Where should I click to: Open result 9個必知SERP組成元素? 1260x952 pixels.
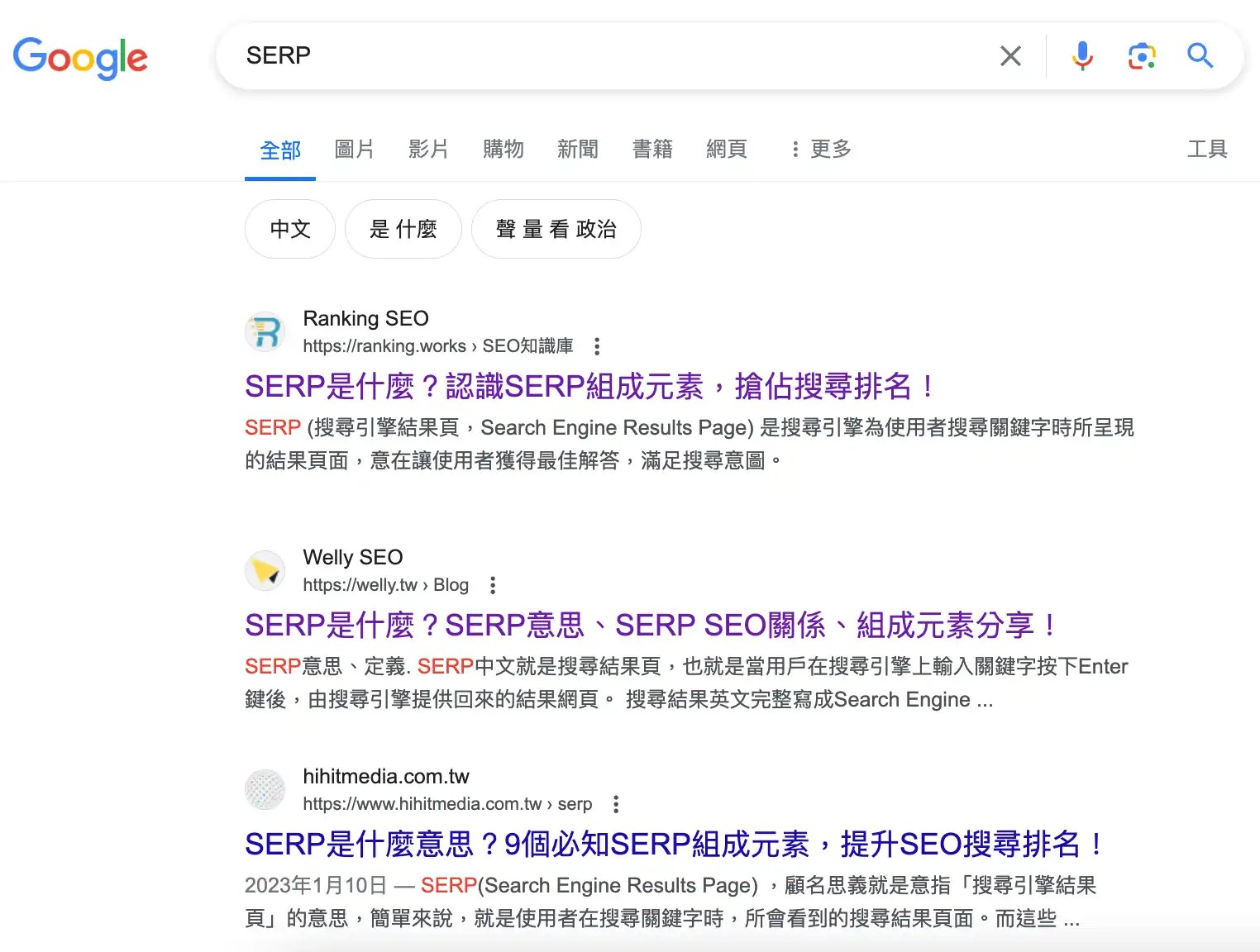675,845
